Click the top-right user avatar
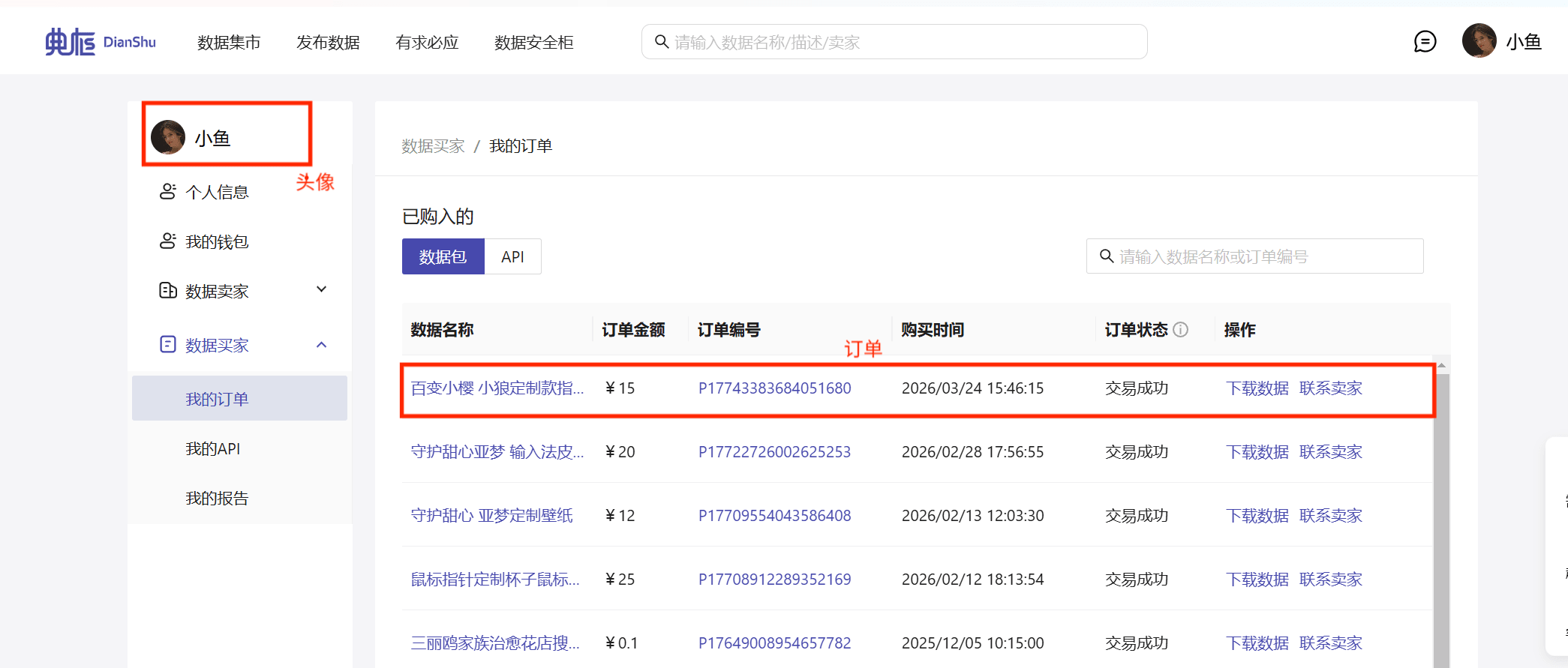Screen dimensions: 1568x668 (1479, 40)
